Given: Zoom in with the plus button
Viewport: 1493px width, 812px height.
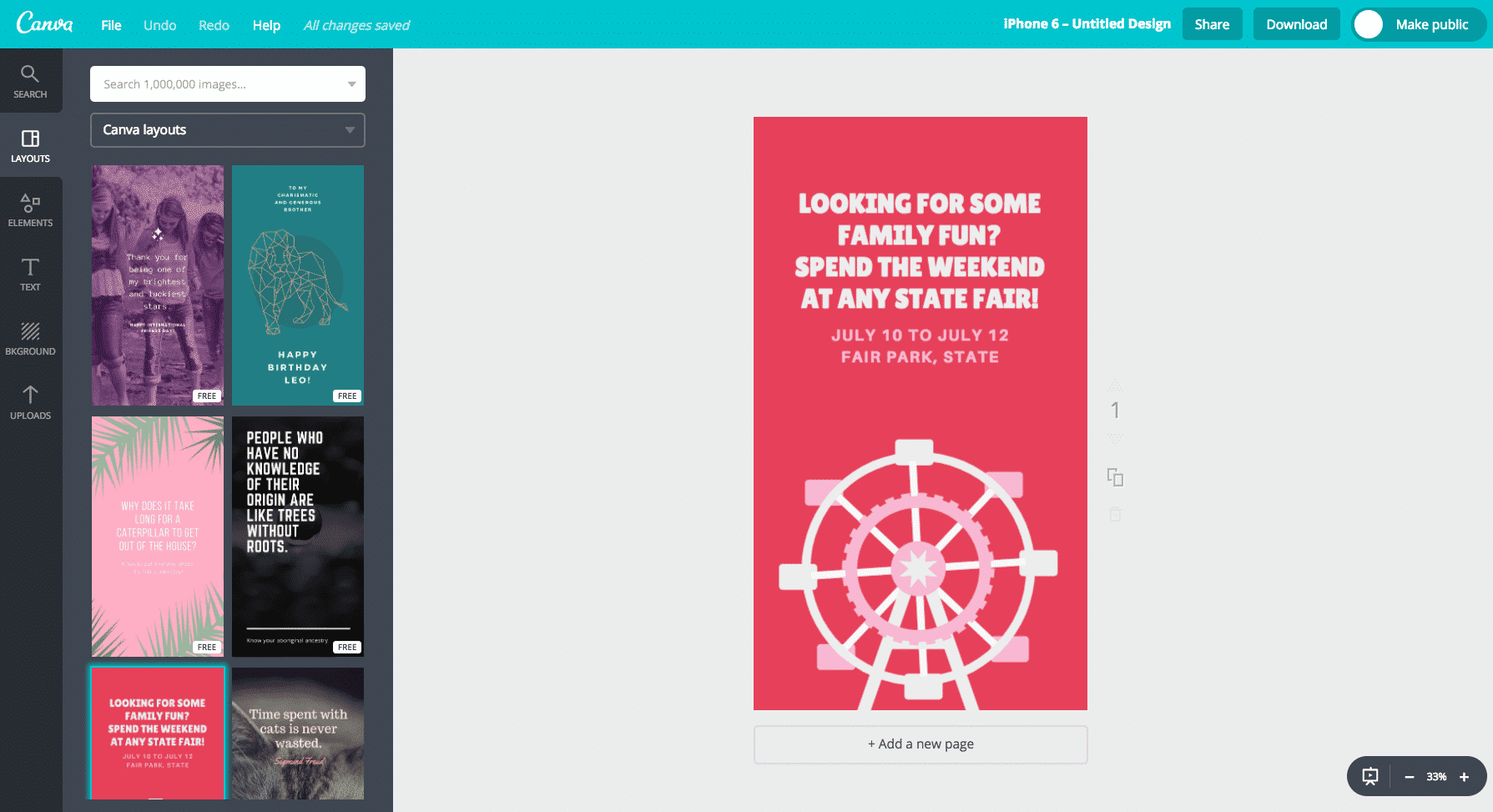Looking at the screenshot, I should point(1464,777).
